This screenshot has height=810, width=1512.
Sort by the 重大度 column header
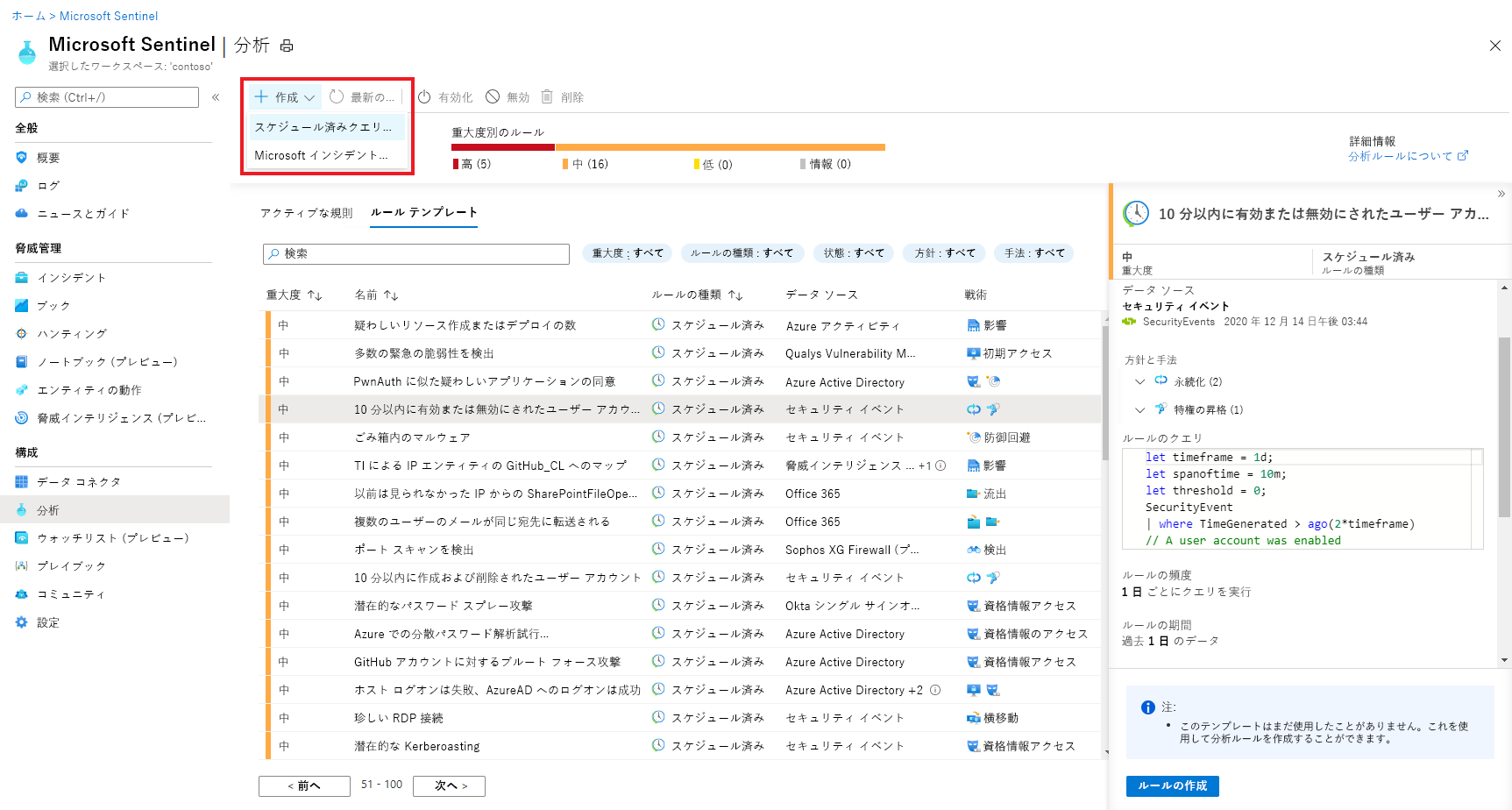pyautogui.click(x=294, y=295)
